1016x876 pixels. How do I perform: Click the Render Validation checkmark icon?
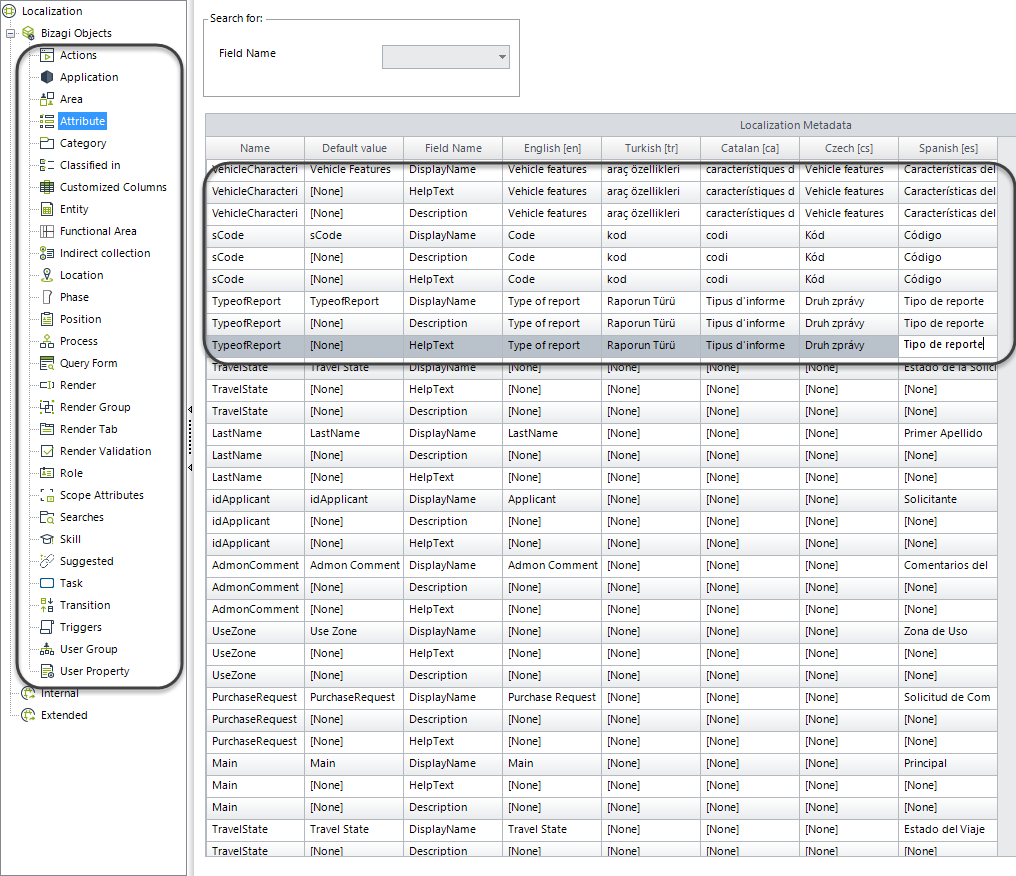[47, 452]
